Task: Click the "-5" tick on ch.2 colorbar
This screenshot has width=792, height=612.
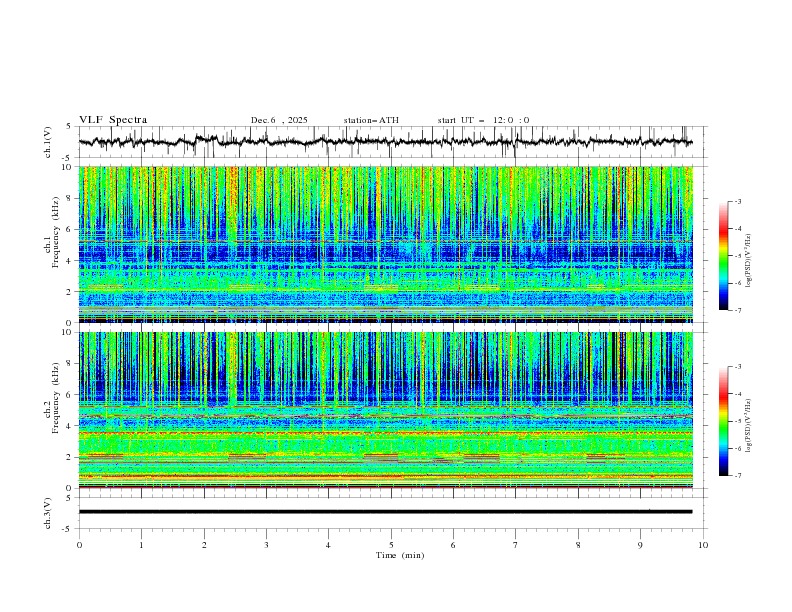Action: [737, 421]
